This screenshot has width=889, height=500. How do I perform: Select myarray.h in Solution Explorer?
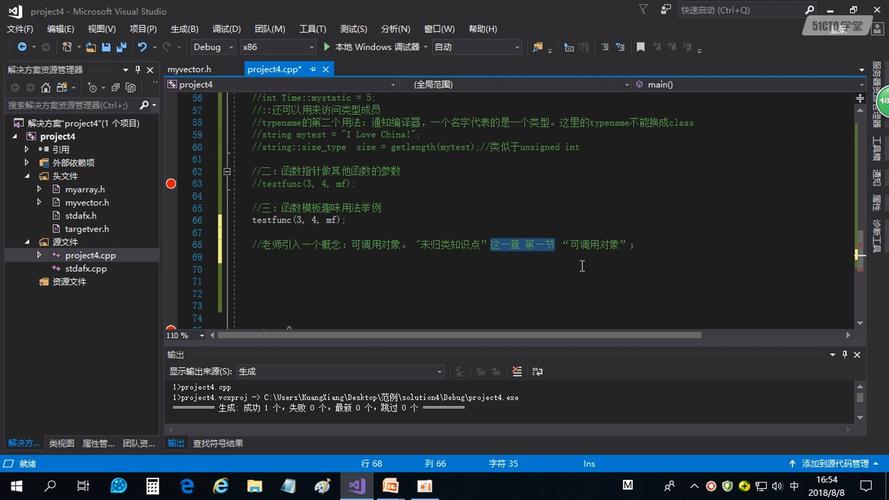(85, 189)
